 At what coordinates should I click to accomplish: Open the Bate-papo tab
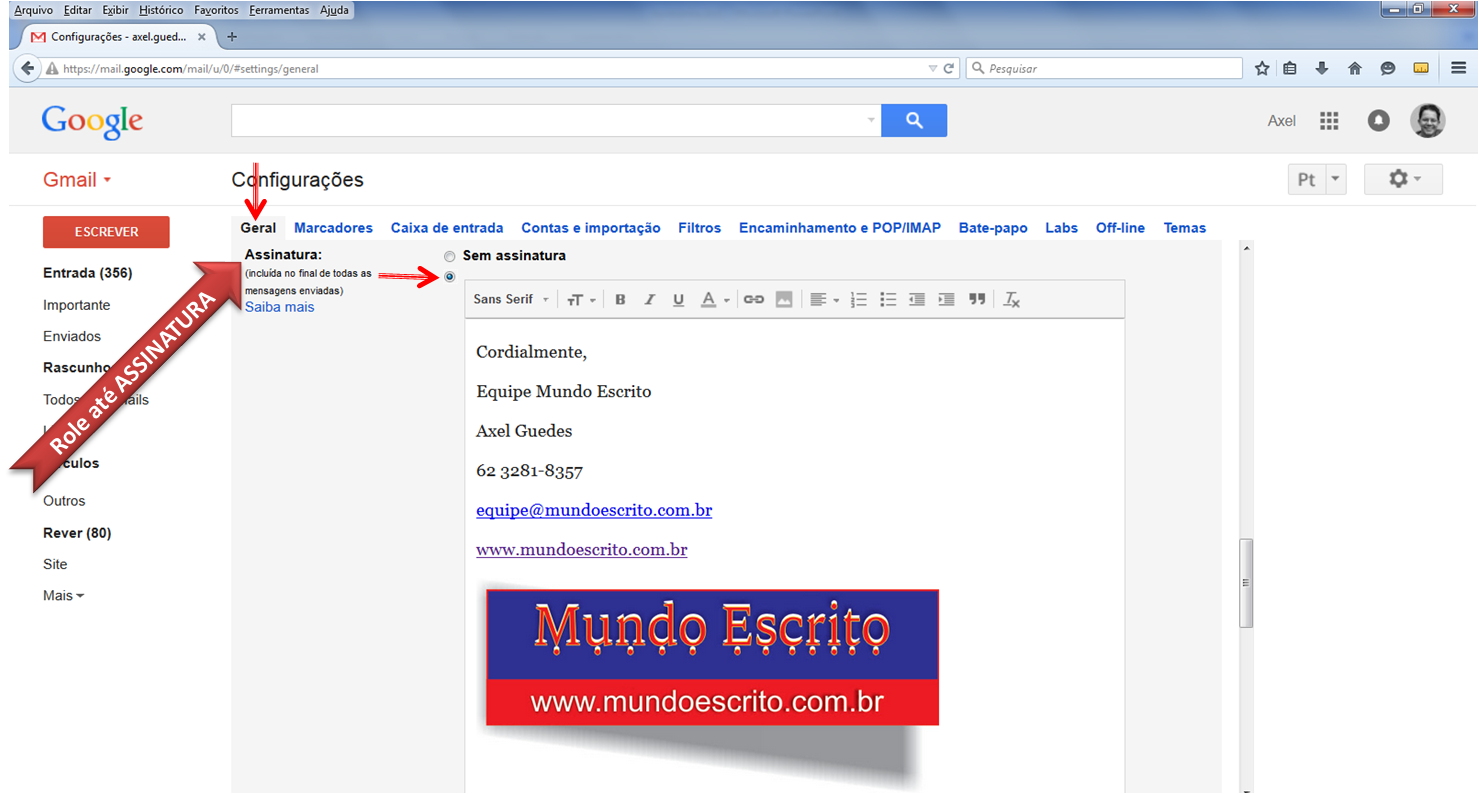[993, 228]
